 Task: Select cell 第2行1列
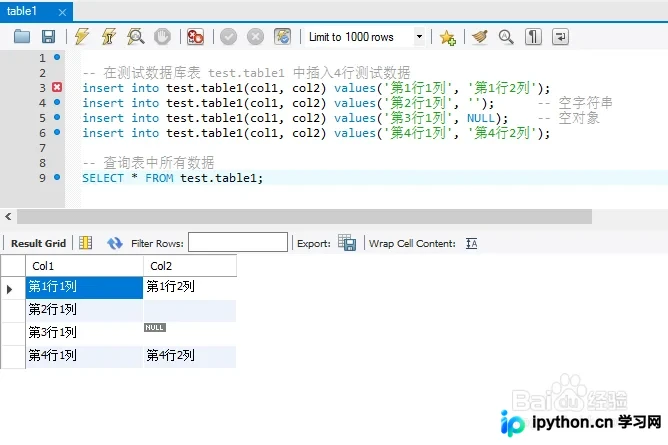(x=84, y=310)
